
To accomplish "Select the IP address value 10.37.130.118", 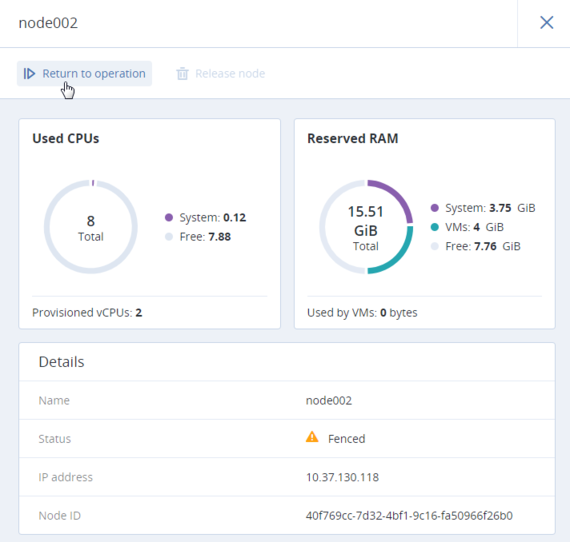I will click(x=342, y=477).
